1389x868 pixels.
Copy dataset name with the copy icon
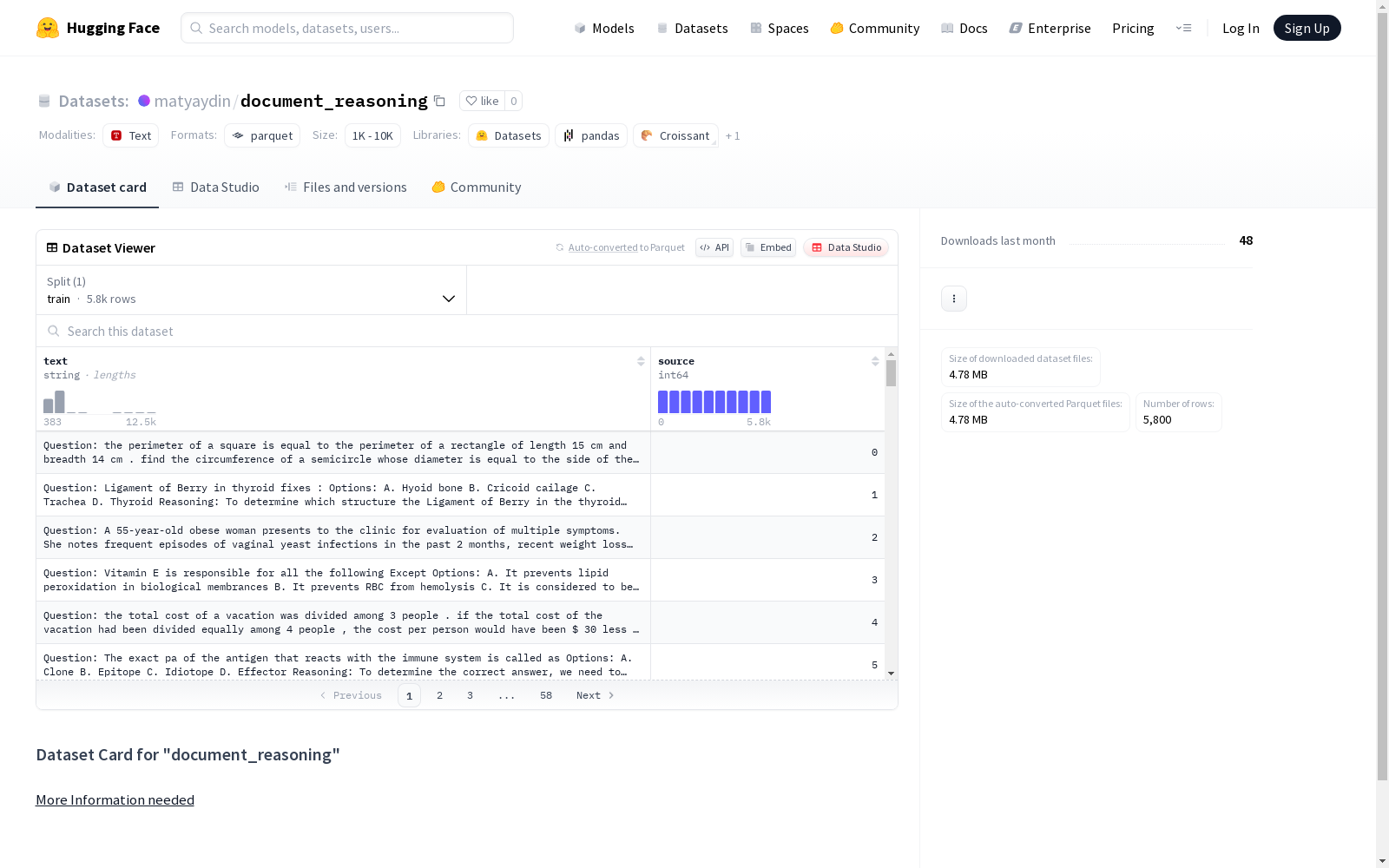click(x=439, y=101)
